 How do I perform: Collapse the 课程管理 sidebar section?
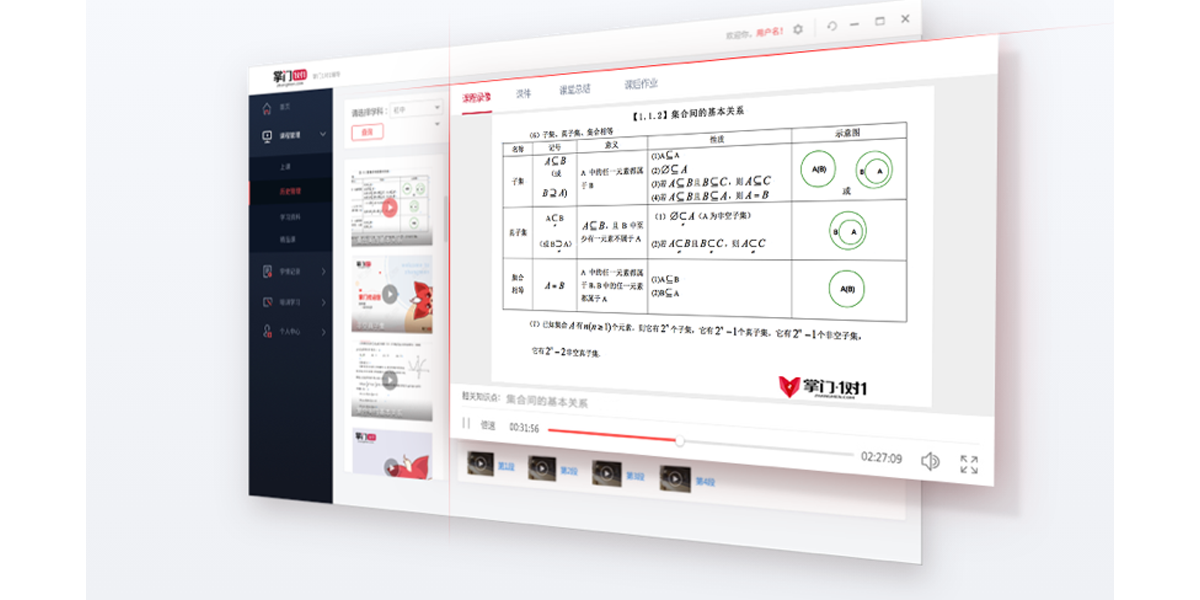pyautogui.click(x=322, y=134)
